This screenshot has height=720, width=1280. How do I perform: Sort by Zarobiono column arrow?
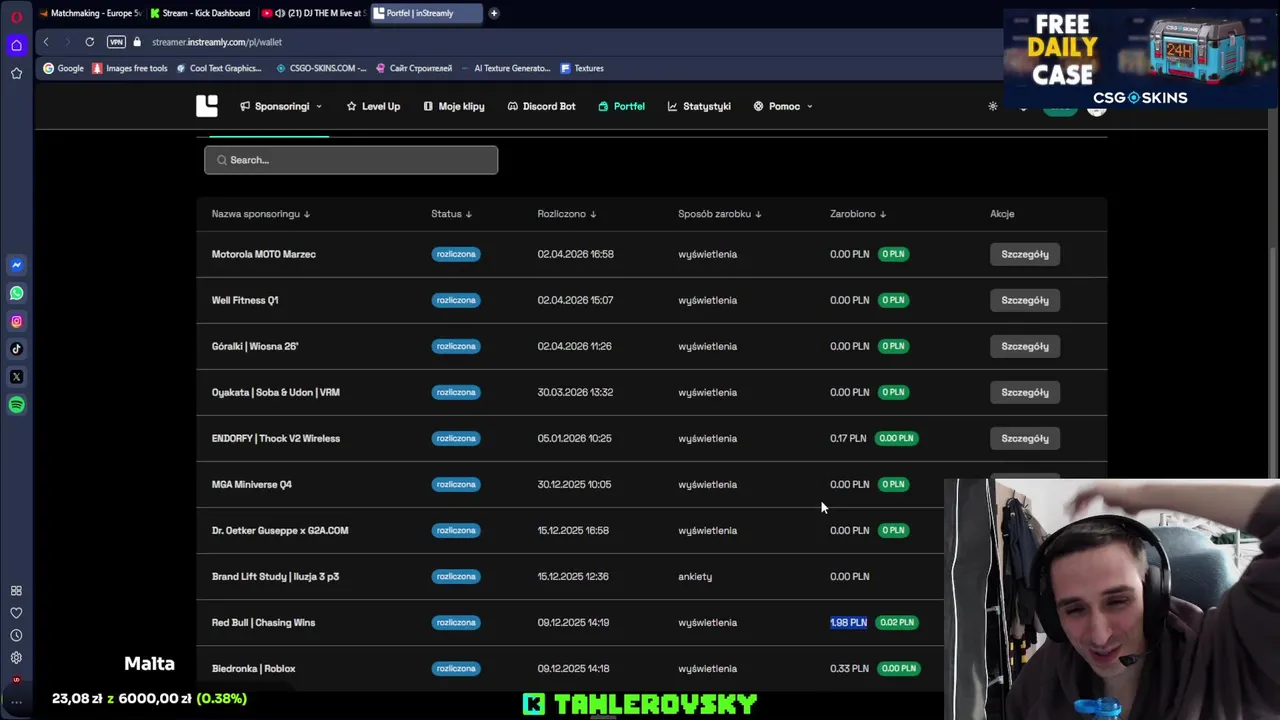coord(883,214)
